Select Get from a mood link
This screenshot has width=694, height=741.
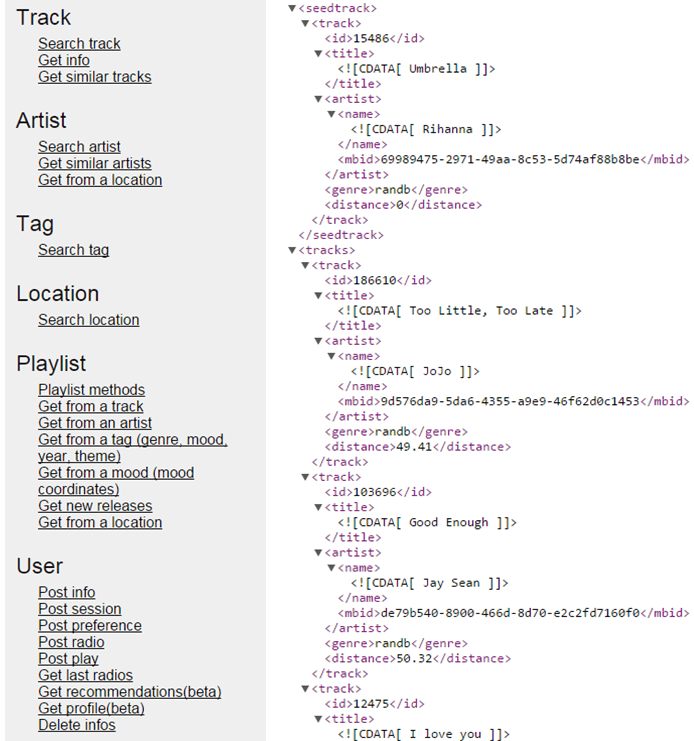tap(116, 473)
